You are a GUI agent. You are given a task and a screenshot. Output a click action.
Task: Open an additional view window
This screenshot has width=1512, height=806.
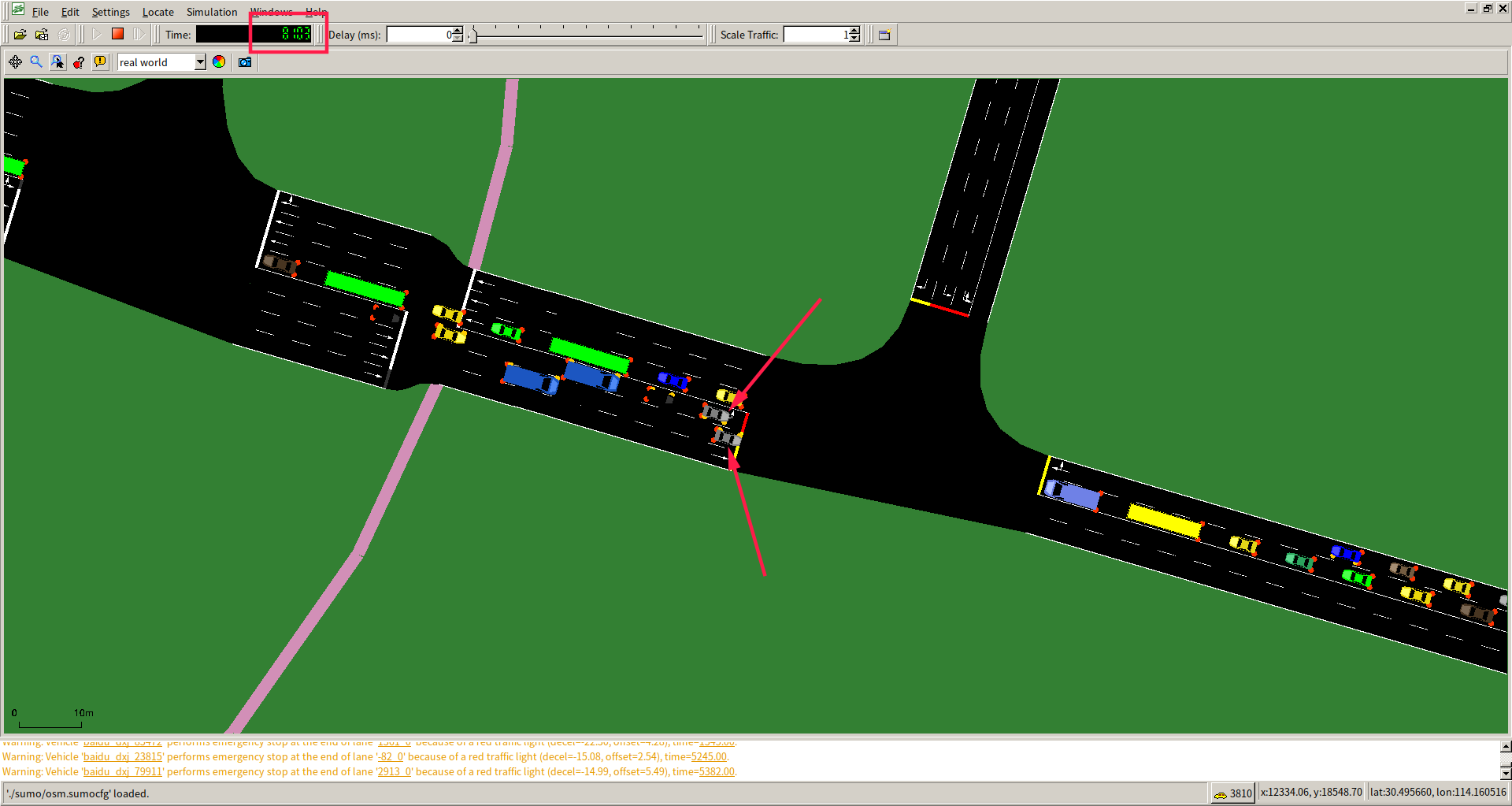(883, 34)
